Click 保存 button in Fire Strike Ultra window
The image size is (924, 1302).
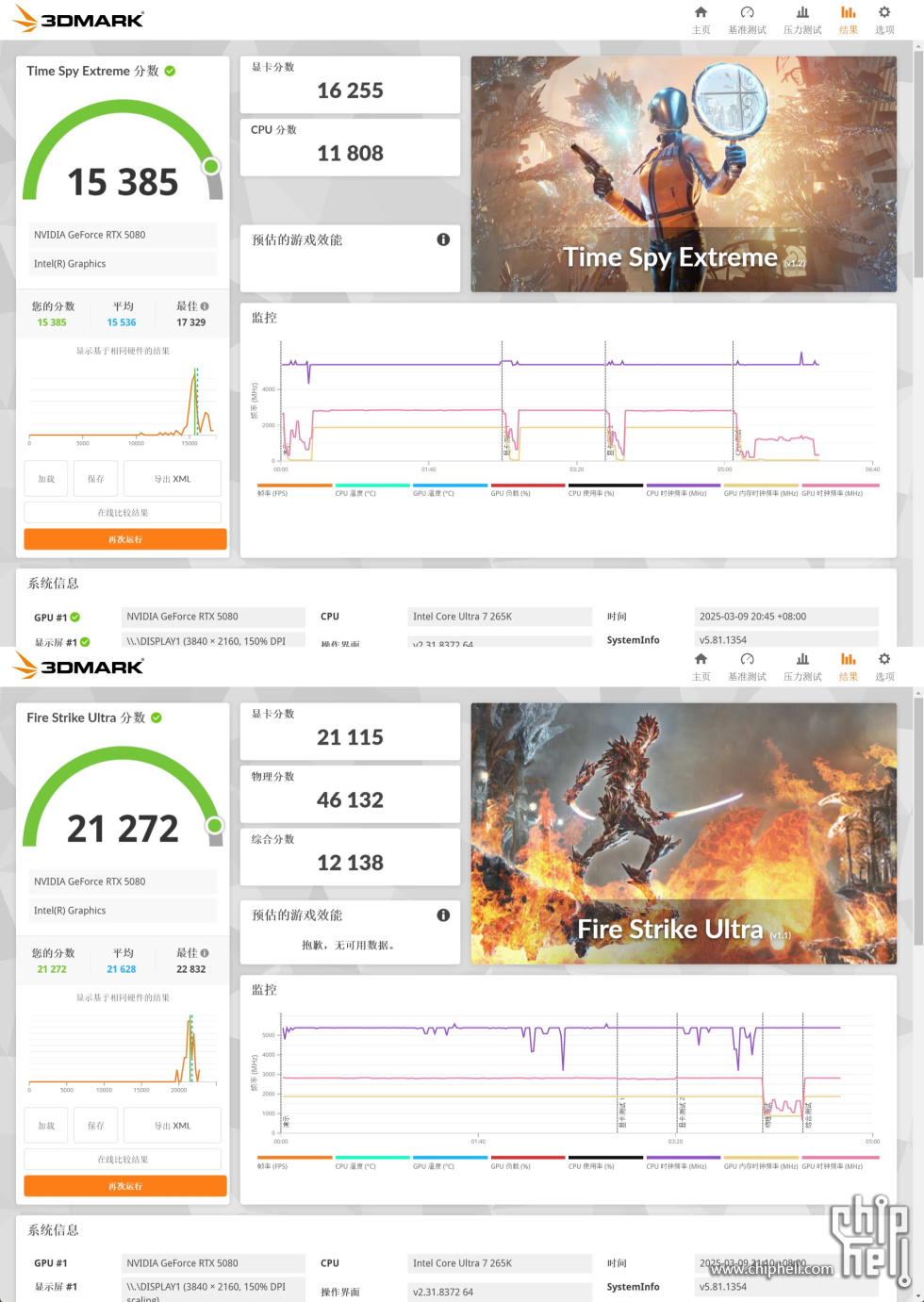(x=96, y=1126)
